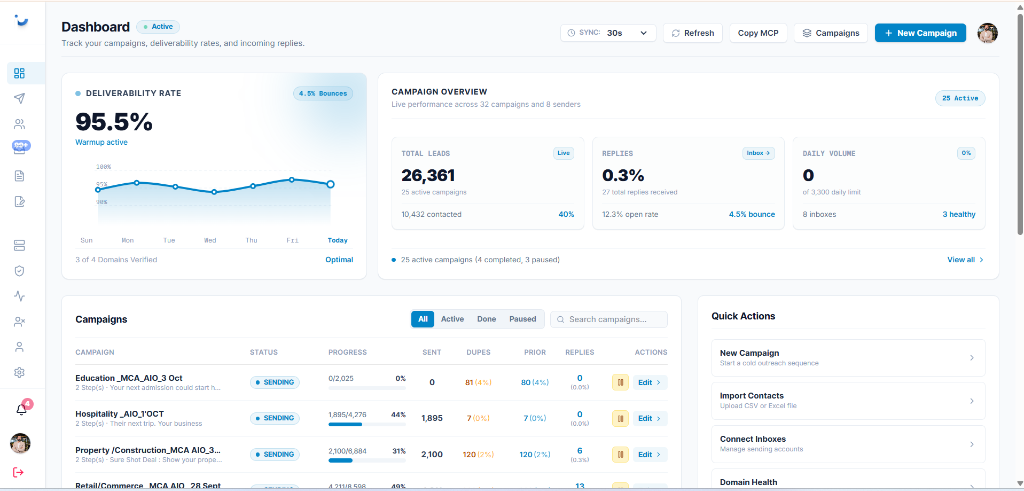
Task: Click the Today point on the deliverability chart
Action: 330,184
